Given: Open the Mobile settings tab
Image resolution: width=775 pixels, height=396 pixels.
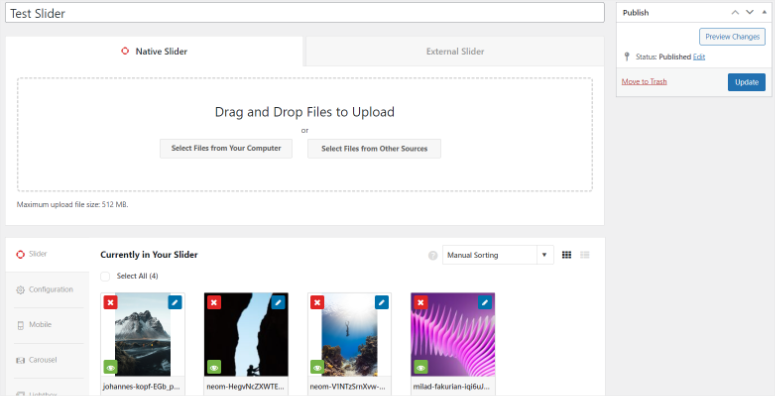Looking at the screenshot, I should point(47,325).
